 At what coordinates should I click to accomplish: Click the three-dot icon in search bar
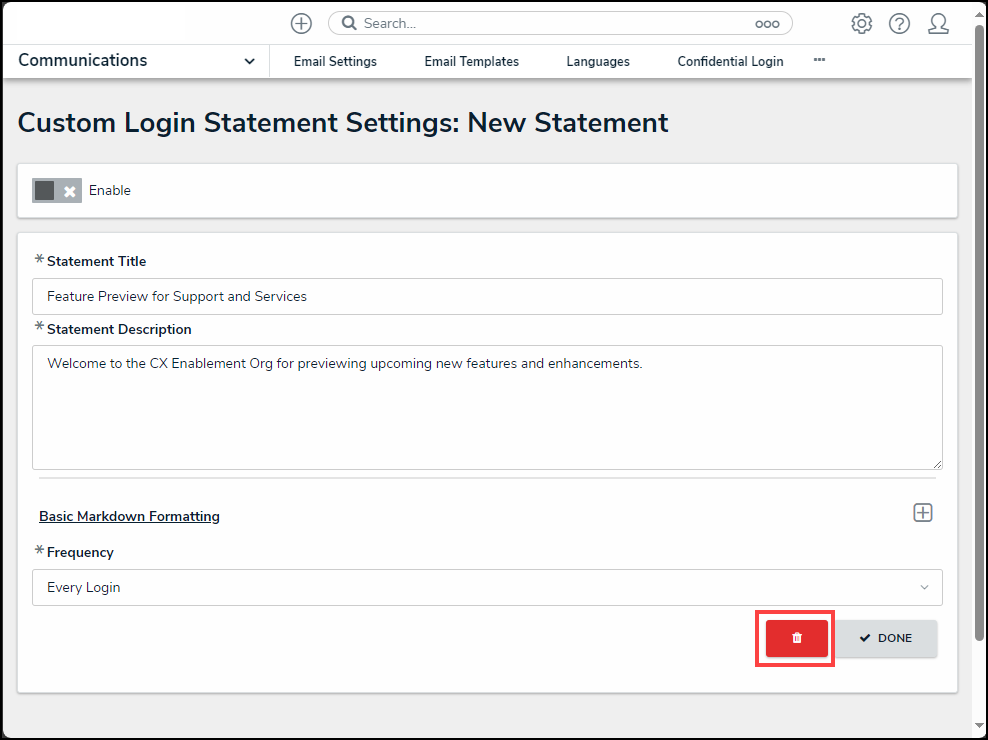pos(767,24)
